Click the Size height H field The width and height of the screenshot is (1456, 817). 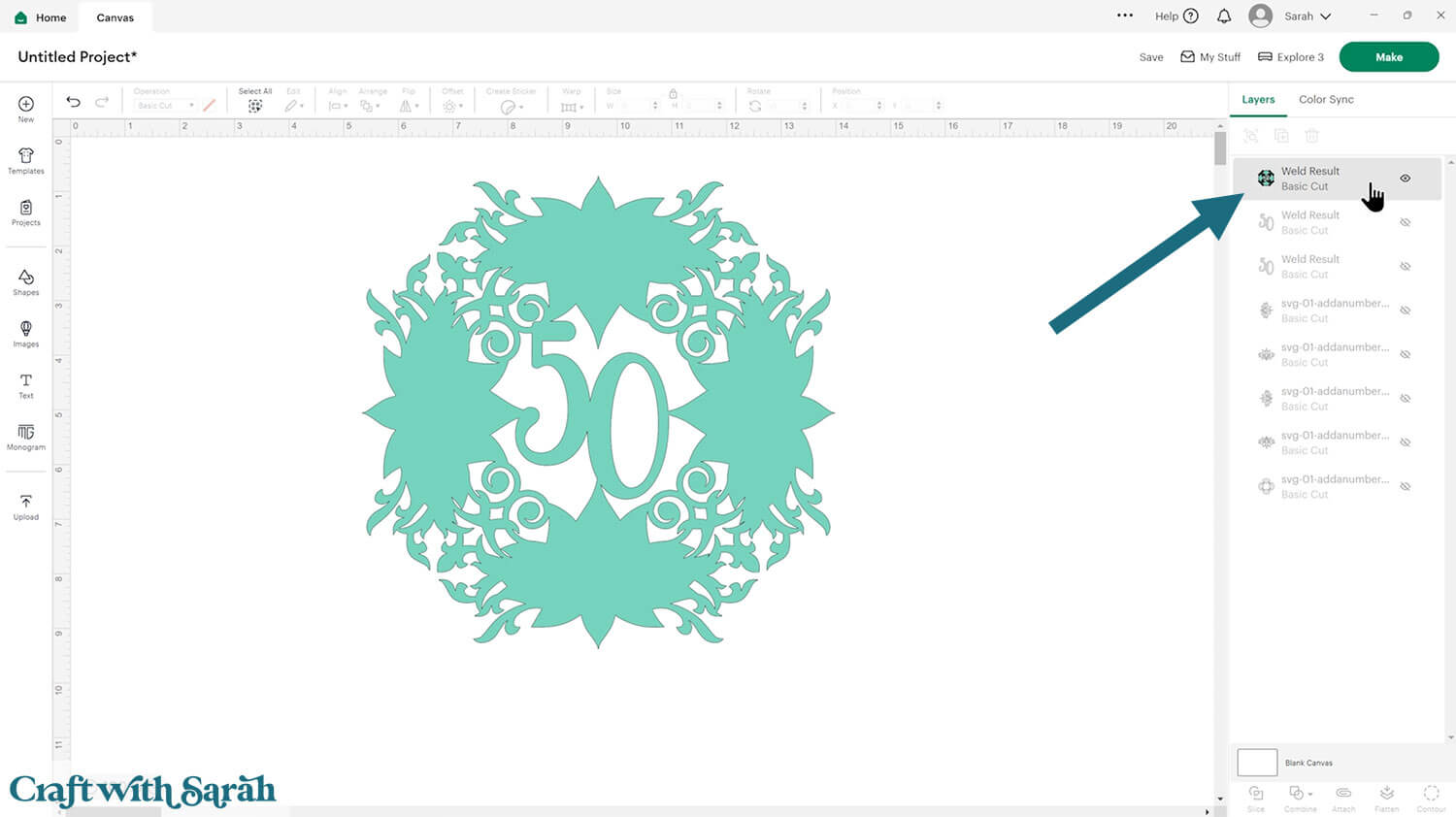click(x=701, y=105)
